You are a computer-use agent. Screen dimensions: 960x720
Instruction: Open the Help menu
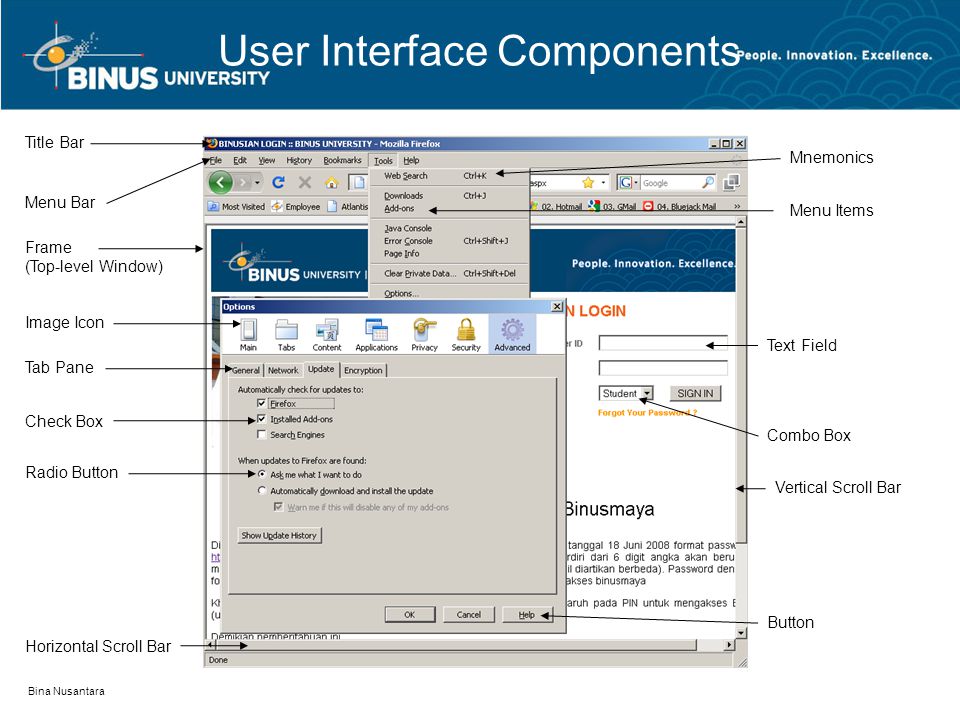tap(411, 160)
